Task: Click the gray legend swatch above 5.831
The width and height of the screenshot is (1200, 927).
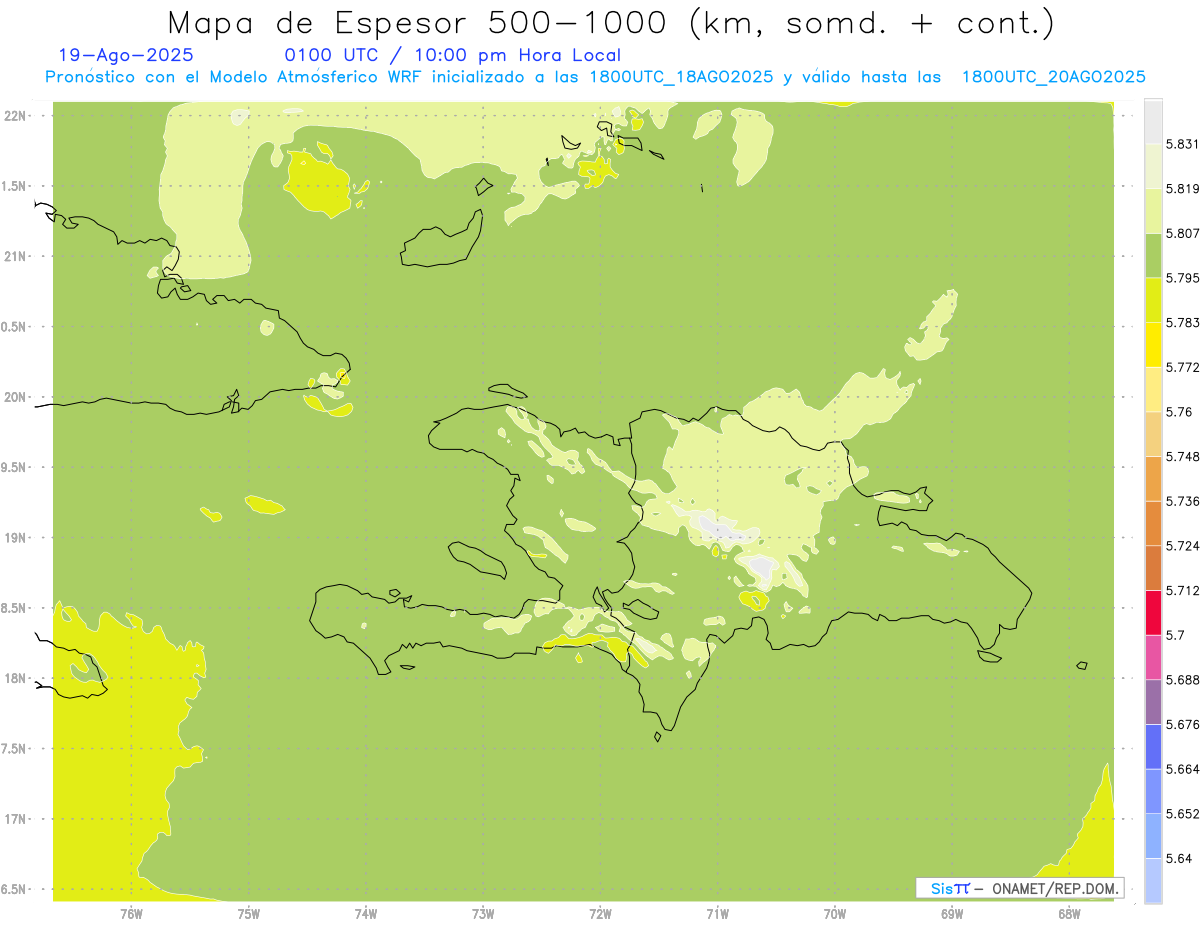Action: (x=1153, y=122)
